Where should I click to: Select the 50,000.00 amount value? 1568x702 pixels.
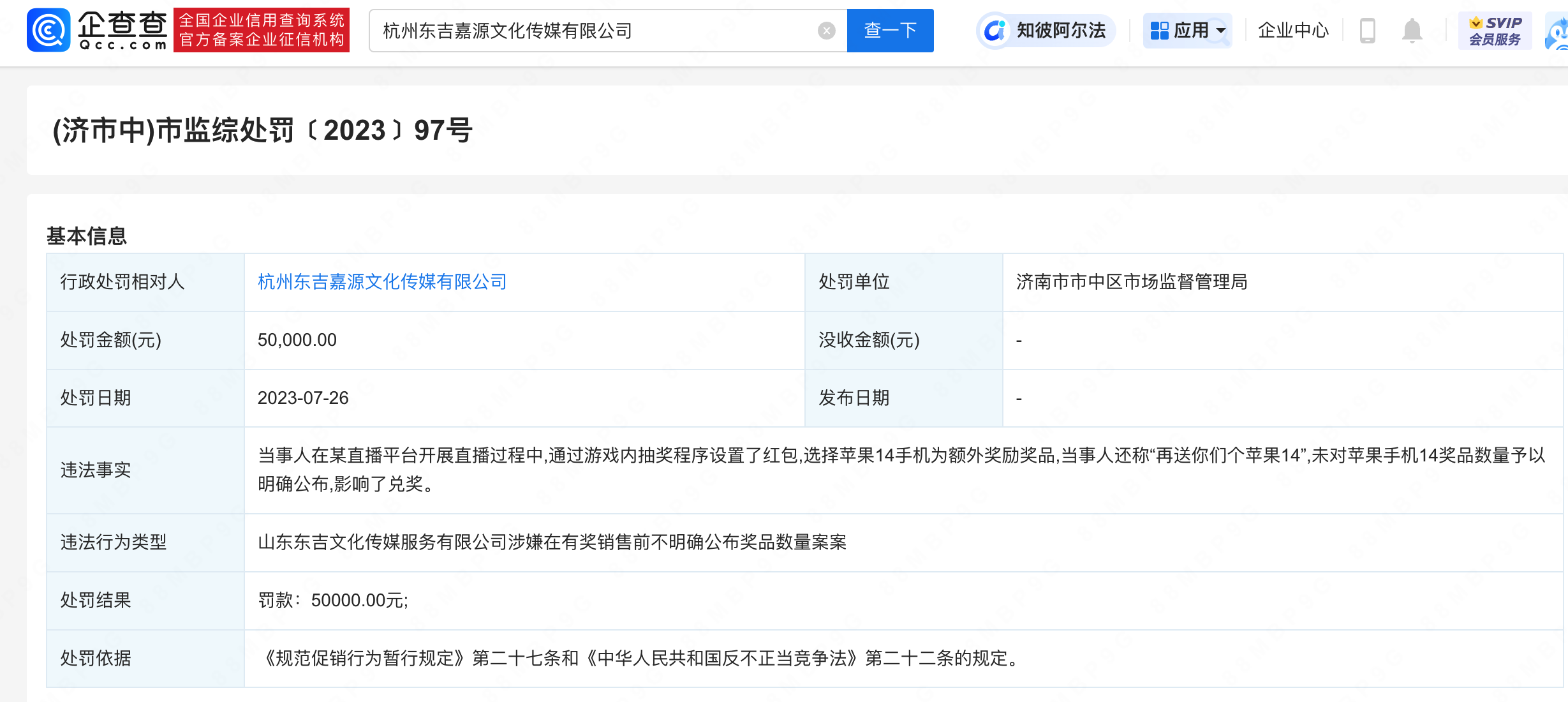(297, 340)
